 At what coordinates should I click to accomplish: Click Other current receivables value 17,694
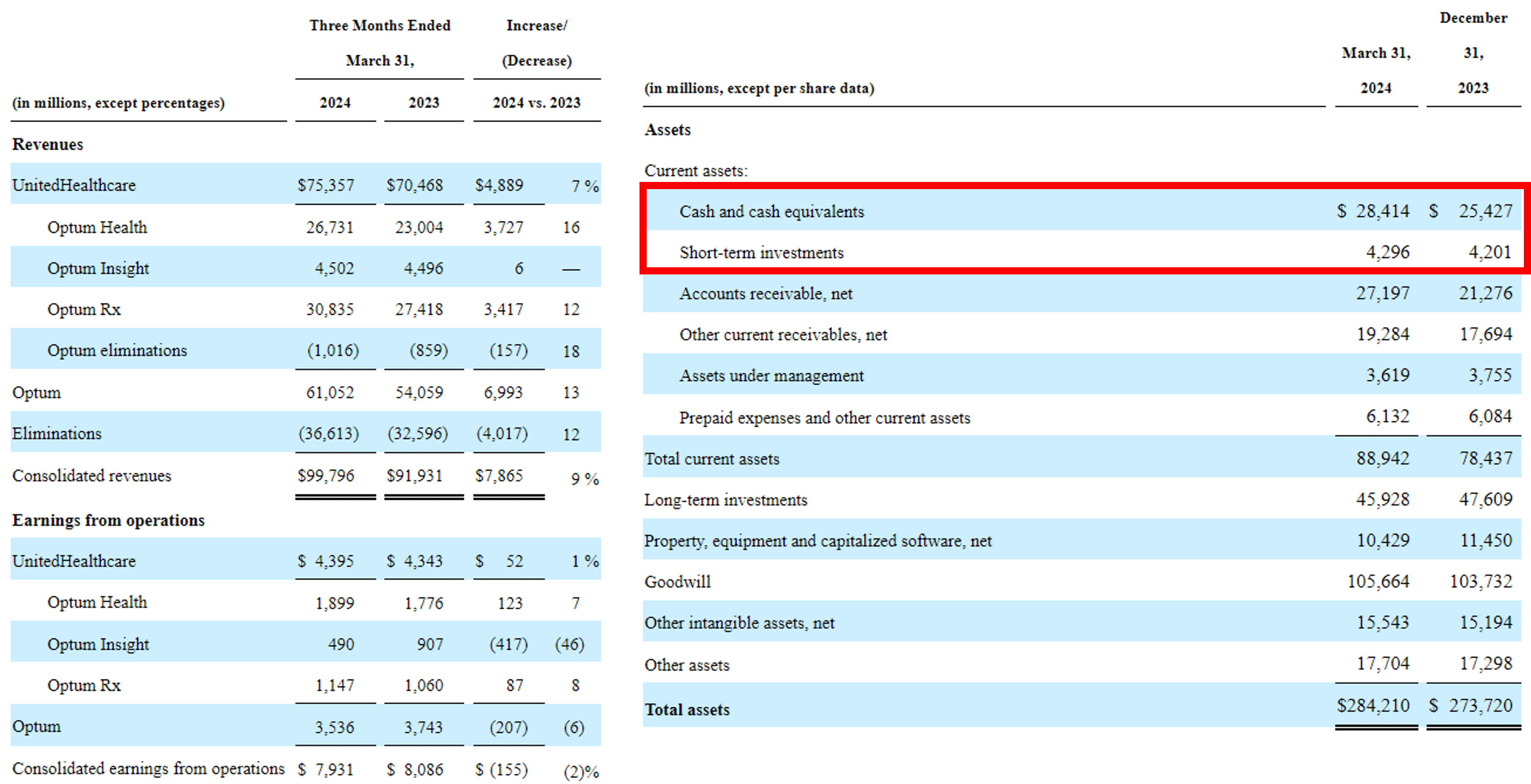1486,334
